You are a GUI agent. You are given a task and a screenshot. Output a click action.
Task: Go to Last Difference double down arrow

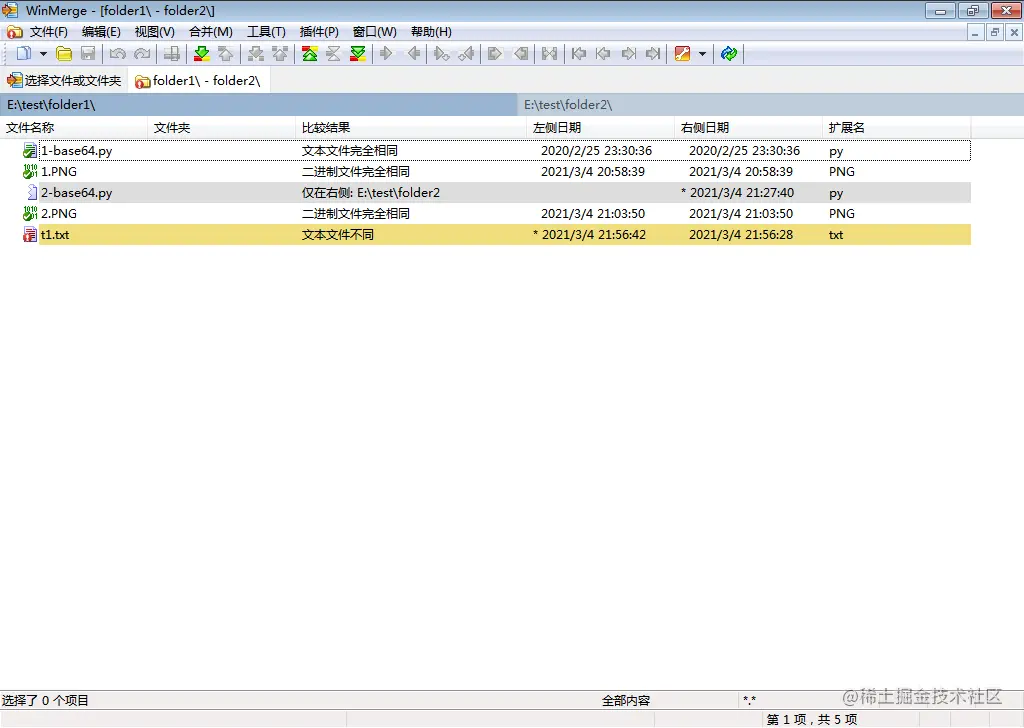tap(357, 54)
